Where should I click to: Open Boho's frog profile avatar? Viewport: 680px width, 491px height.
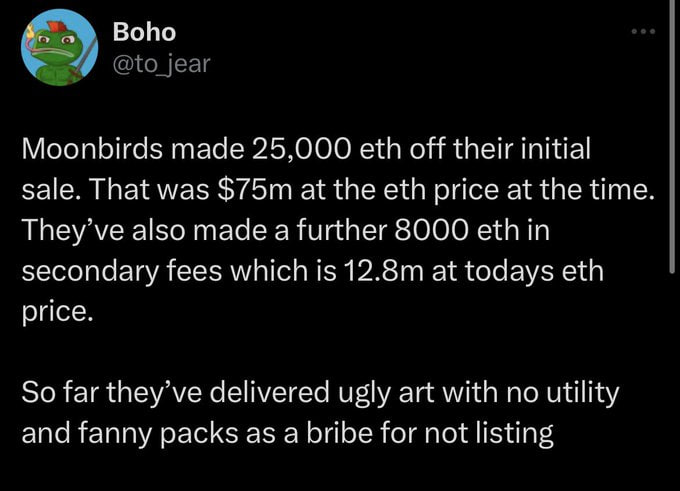pyautogui.click(x=59, y=47)
